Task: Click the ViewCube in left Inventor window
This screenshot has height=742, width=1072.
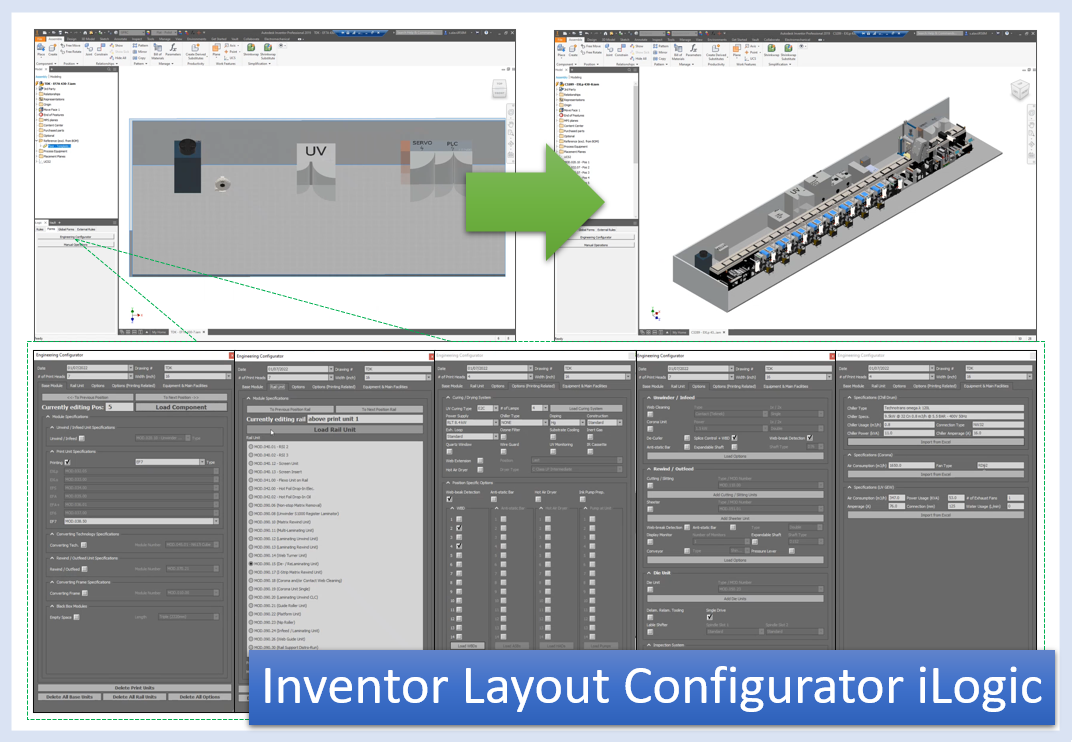Action: (500, 88)
